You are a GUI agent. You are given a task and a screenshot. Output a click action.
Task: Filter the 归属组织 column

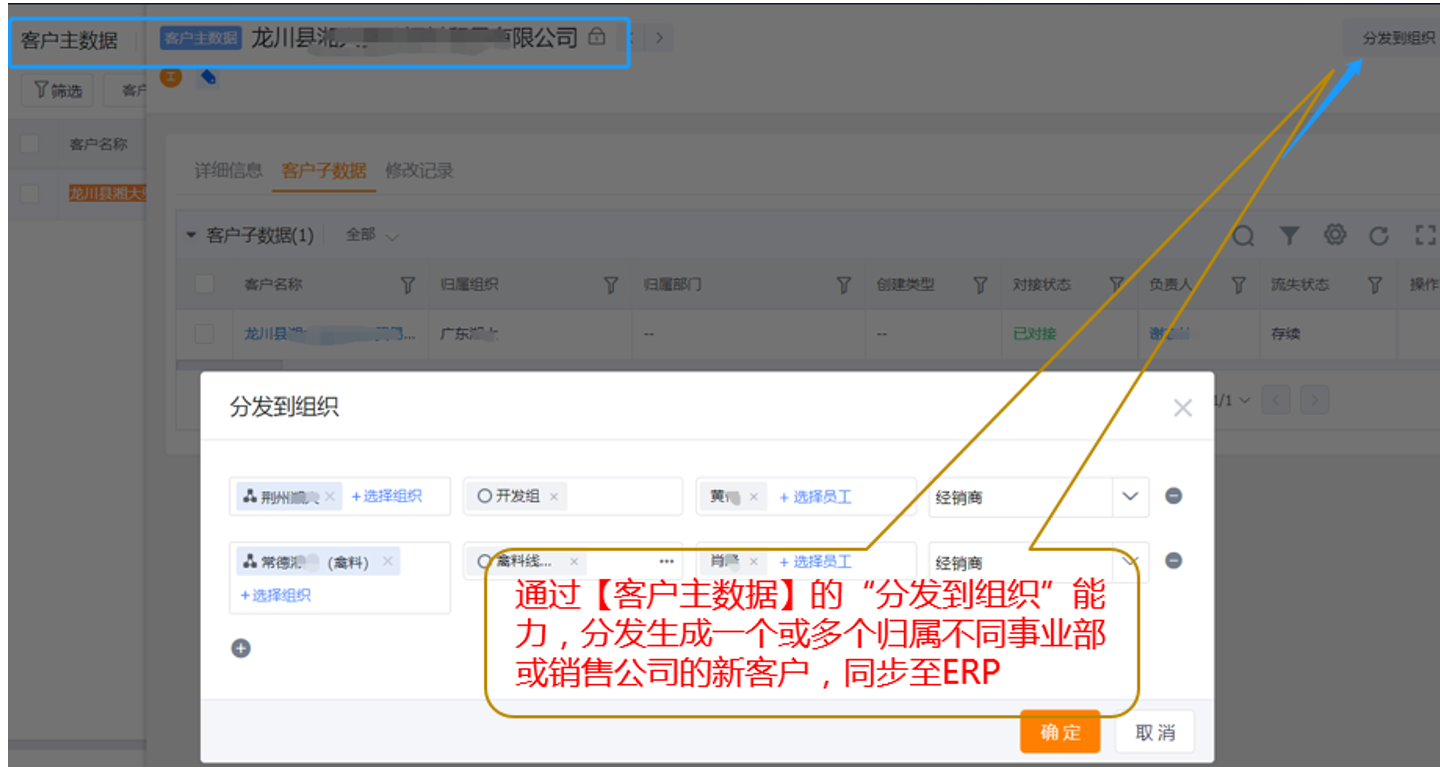click(x=611, y=285)
